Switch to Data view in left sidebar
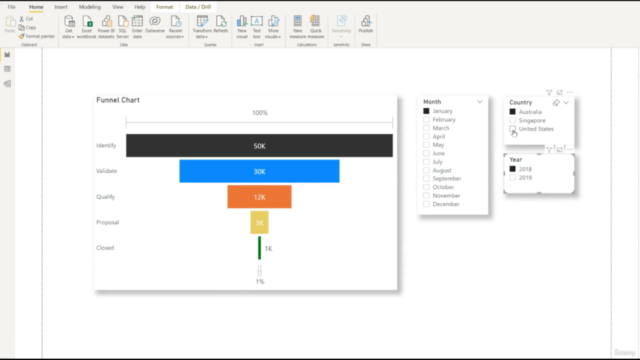This screenshot has width=640, height=360. point(7,69)
